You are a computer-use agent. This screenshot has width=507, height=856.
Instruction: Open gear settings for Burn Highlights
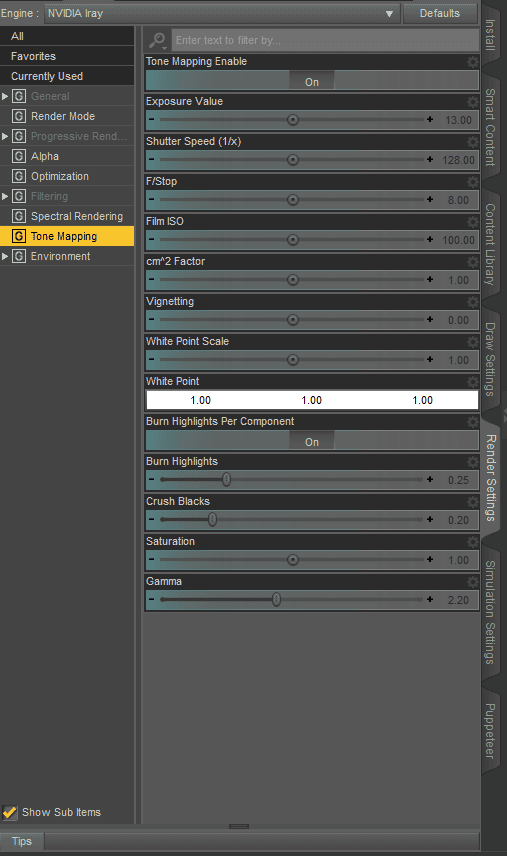coord(473,462)
